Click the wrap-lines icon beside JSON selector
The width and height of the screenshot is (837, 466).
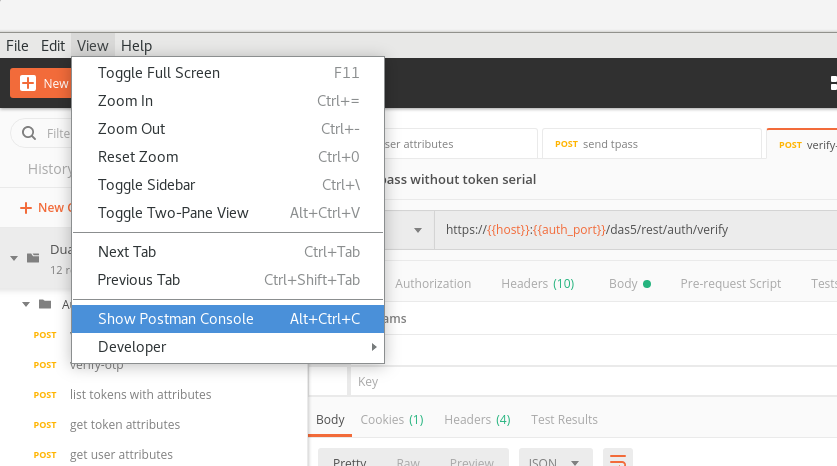coord(619,461)
